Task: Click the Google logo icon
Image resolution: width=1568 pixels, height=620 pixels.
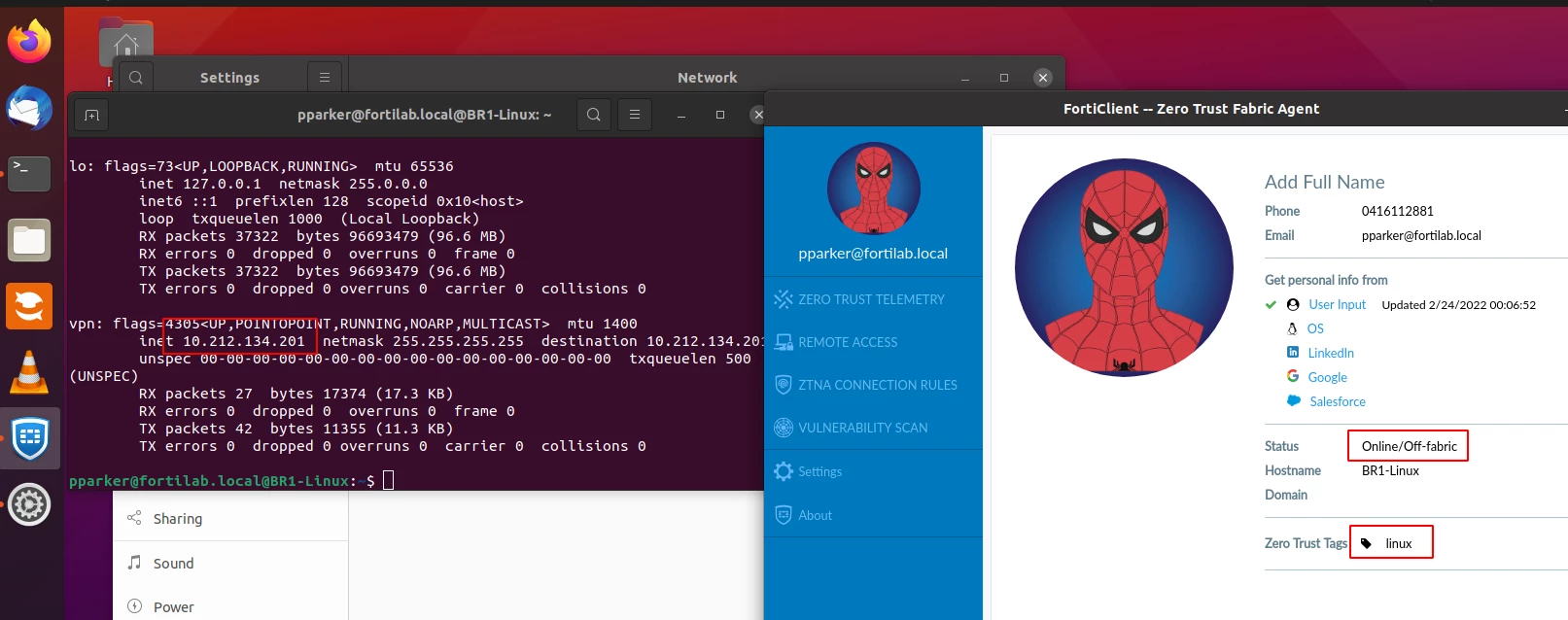Action: [1293, 376]
